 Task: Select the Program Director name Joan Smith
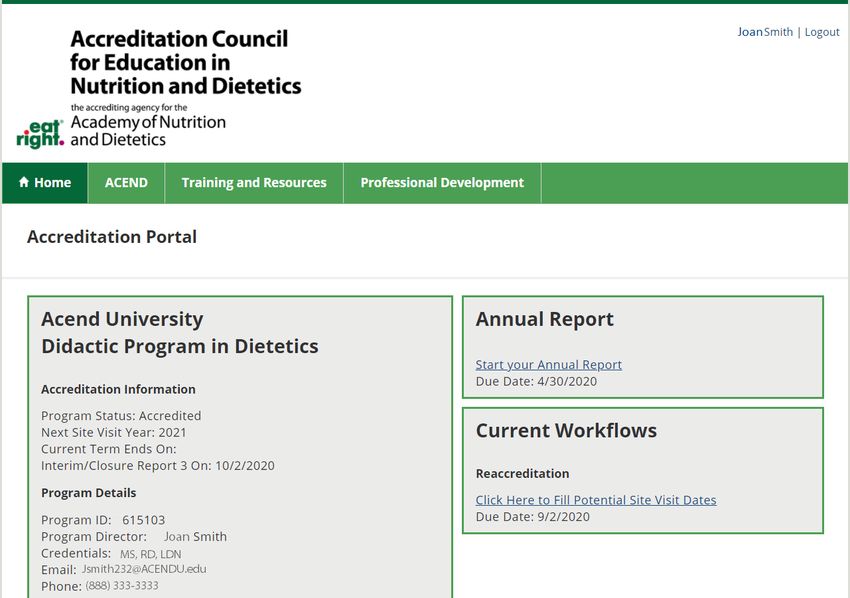pos(195,537)
